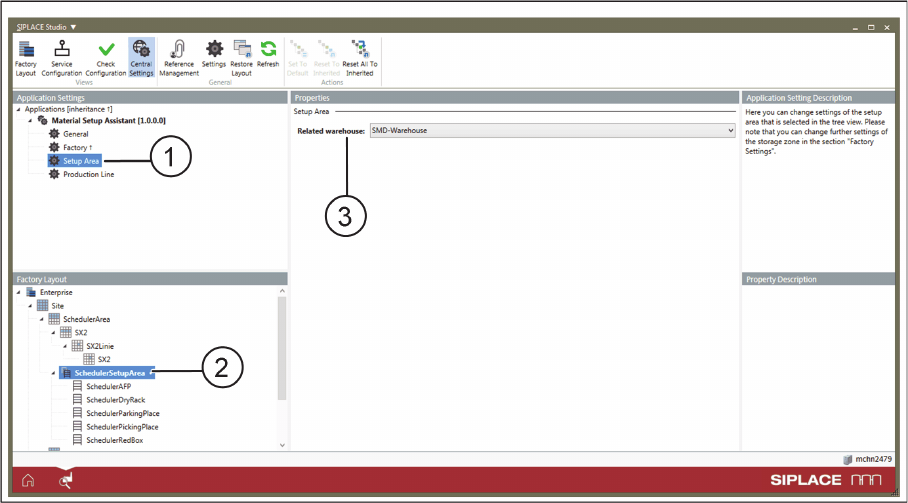Click the mchn2479 server status icon
The image size is (908, 503).
pos(847,460)
